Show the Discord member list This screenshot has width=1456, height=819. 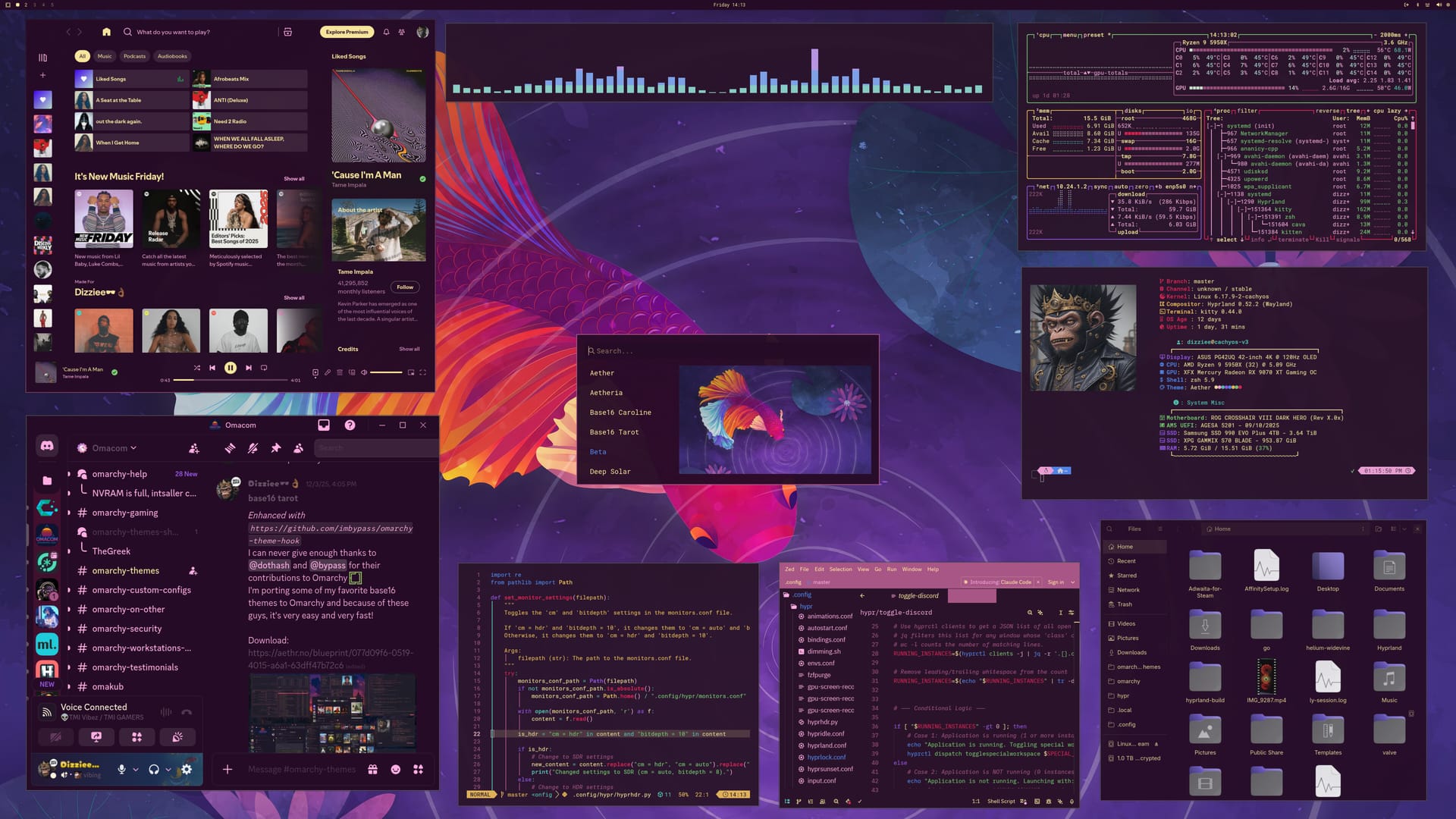click(x=297, y=448)
